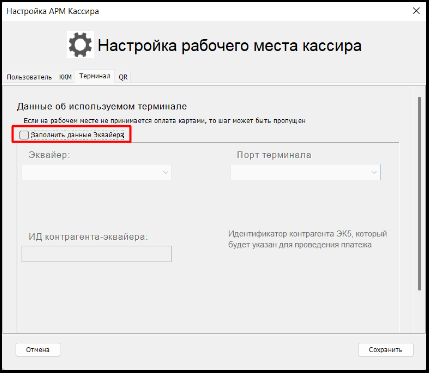This screenshot has height=373, width=429.
Task: Click the Настройка рабочего места кассира title
Action: [x=230, y=45]
